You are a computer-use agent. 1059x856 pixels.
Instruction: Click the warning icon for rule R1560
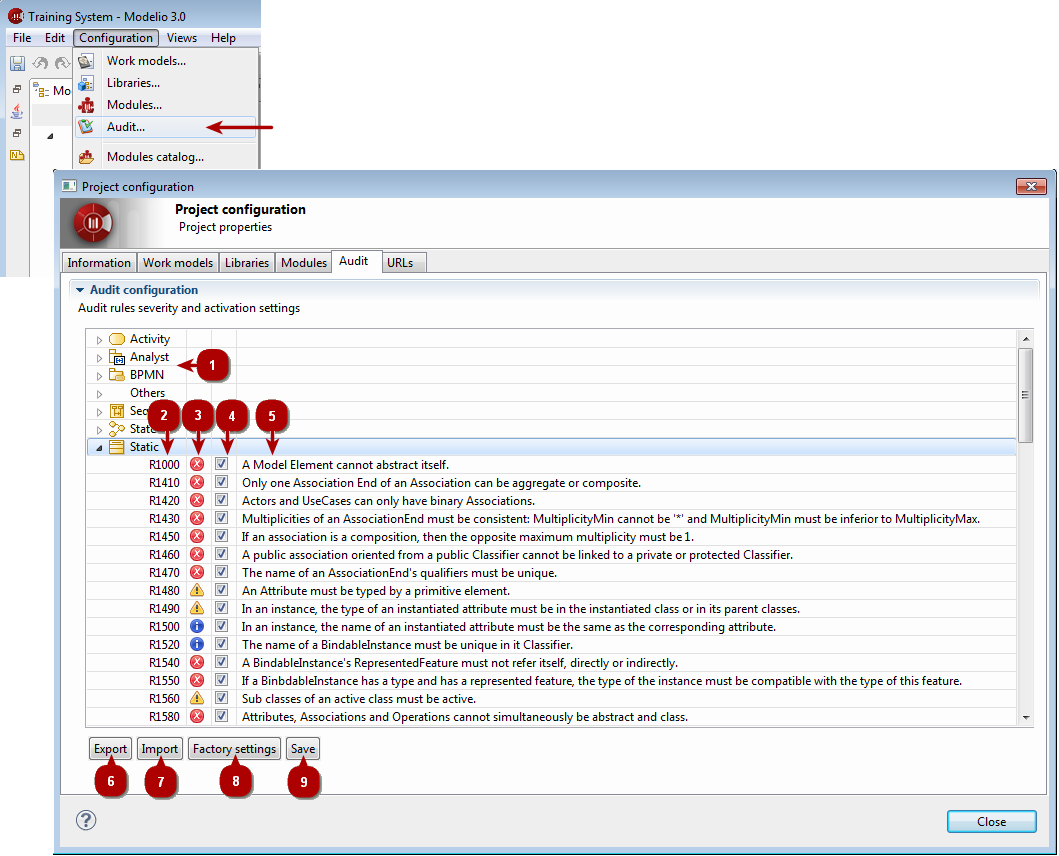[x=197, y=699]
